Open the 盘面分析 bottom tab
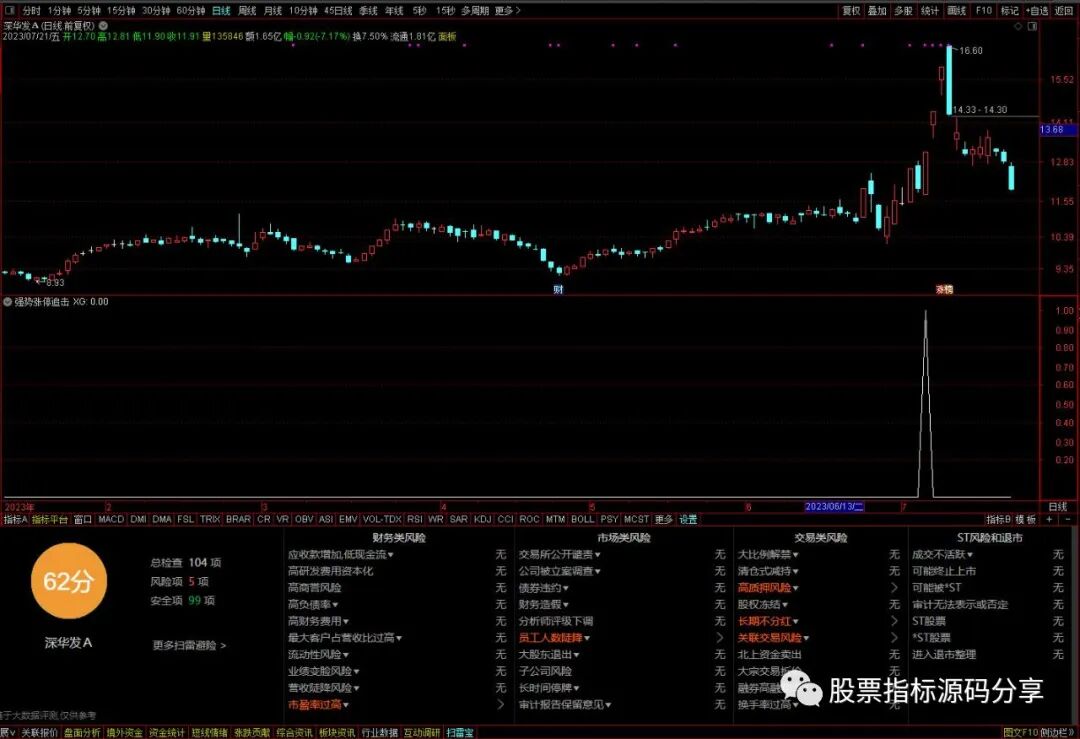 point(82,733)
